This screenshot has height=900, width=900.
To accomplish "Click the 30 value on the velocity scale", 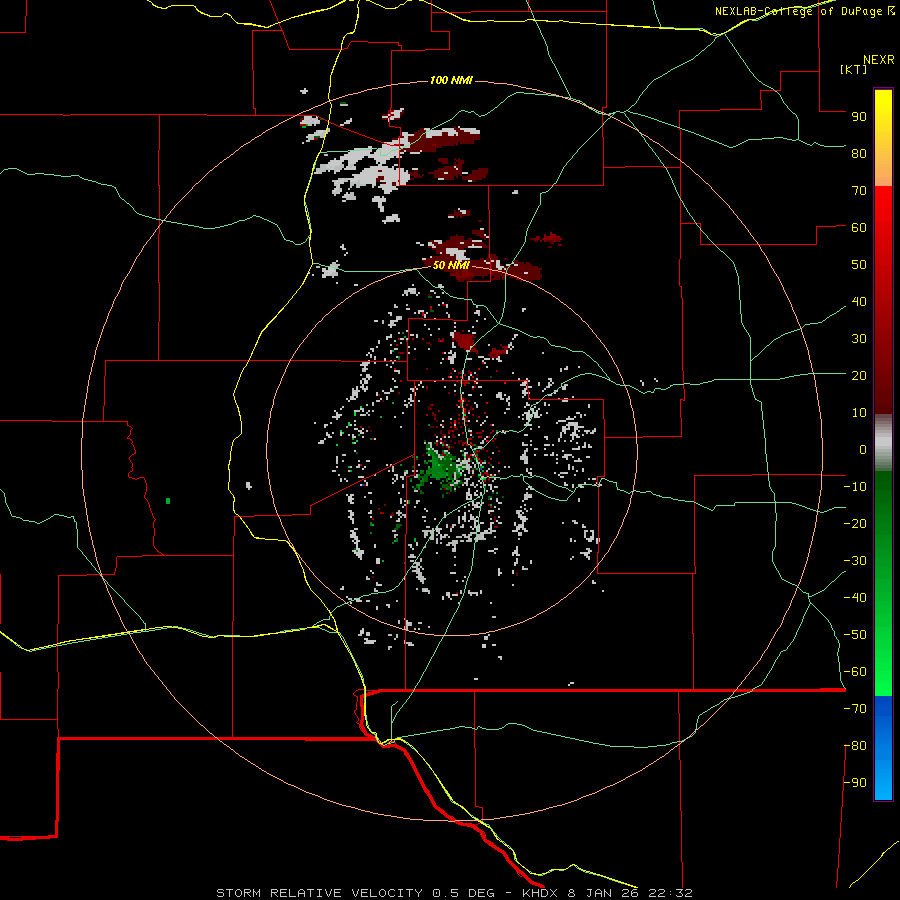I will point(859,339).
